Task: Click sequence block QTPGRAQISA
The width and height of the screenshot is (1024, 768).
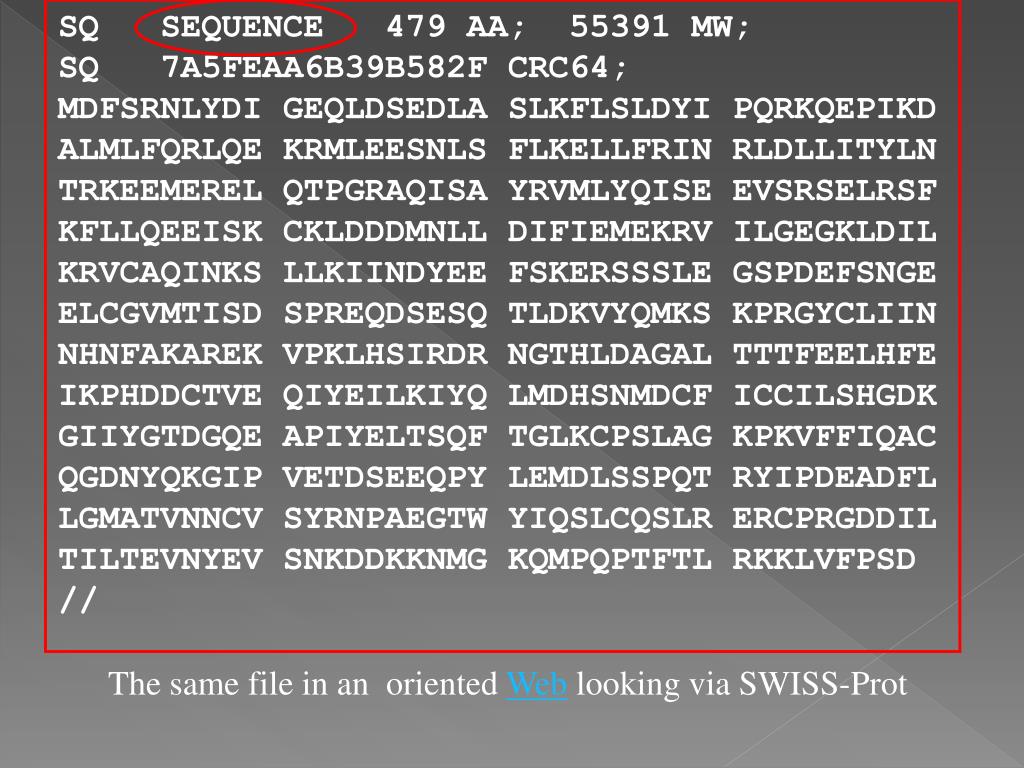Action: tap(385, 191)
